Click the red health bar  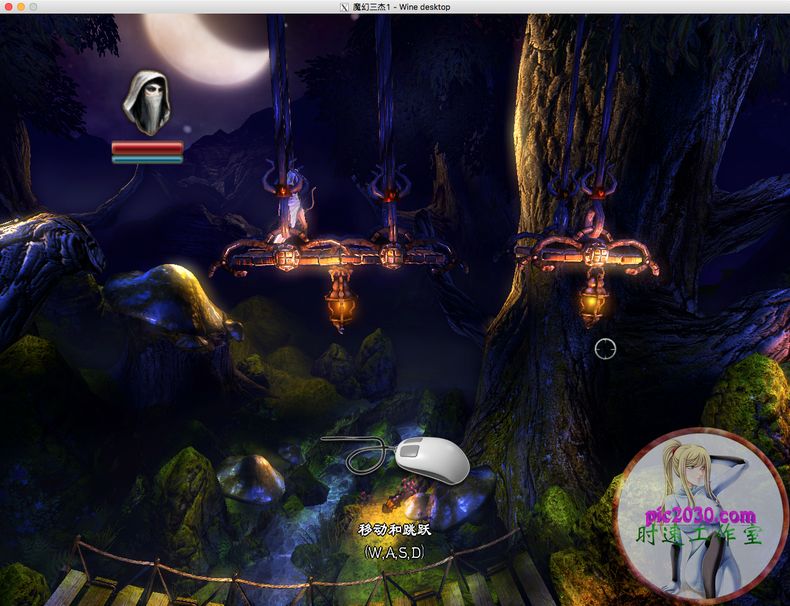[x=147, y=148]
